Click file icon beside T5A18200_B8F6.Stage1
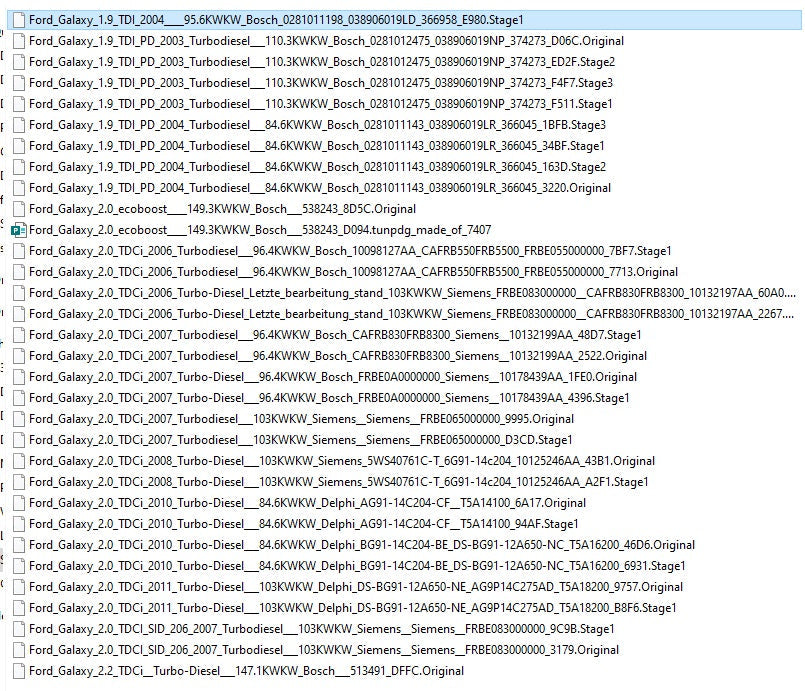 18,608
